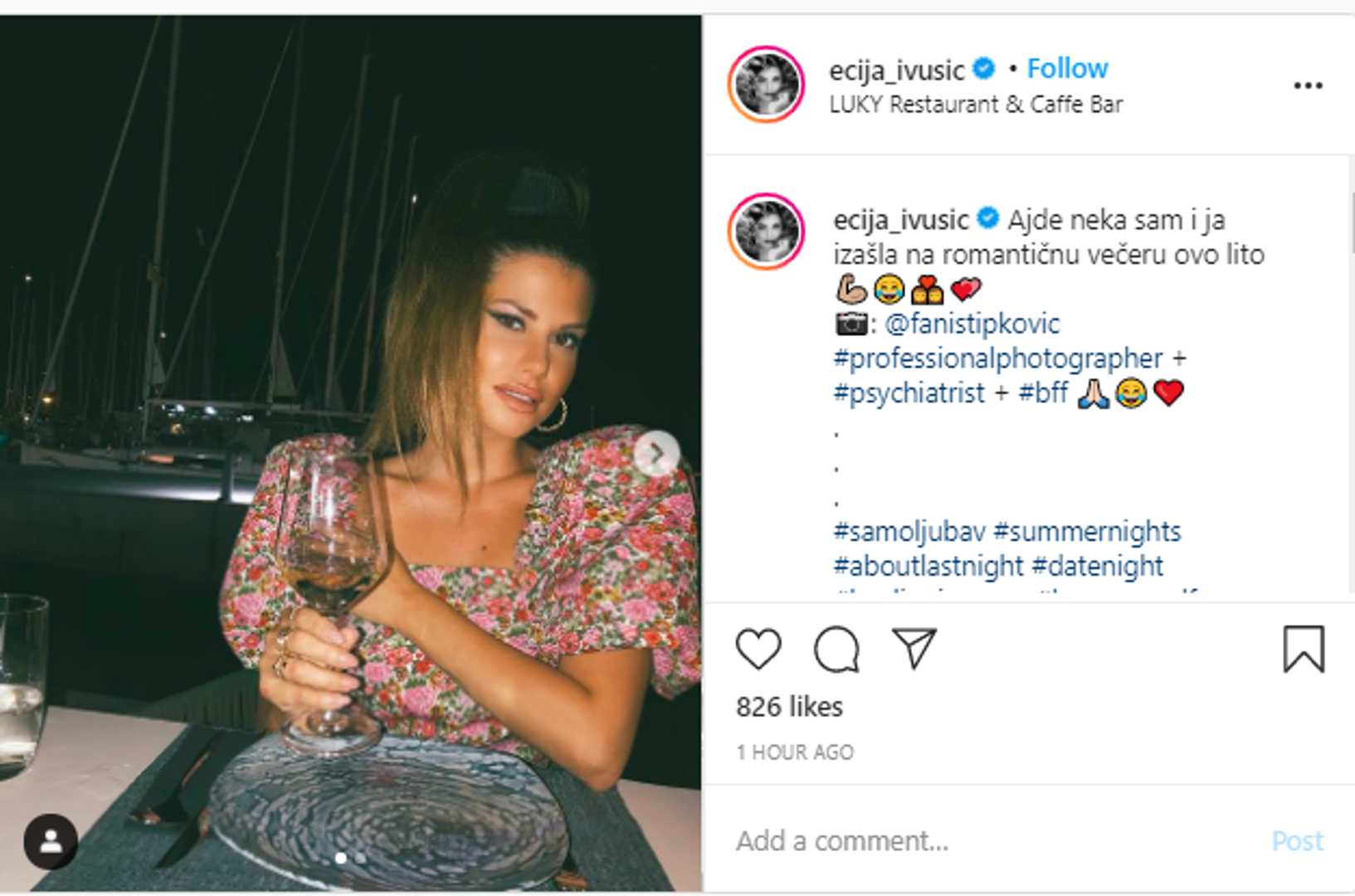Viewport: 1355px width, 896px height.
Task: Open the @fanistipkovic mention
Action: [972, 324]
